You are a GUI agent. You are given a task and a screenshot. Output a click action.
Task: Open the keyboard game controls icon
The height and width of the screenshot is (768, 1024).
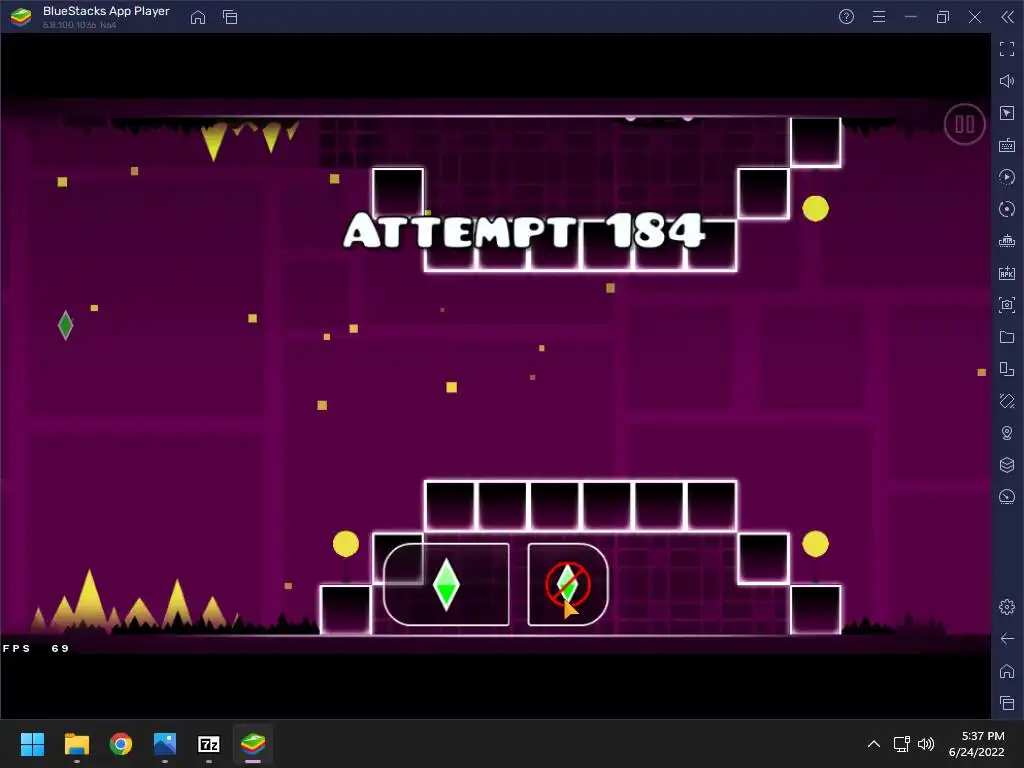click(1007, 145)
